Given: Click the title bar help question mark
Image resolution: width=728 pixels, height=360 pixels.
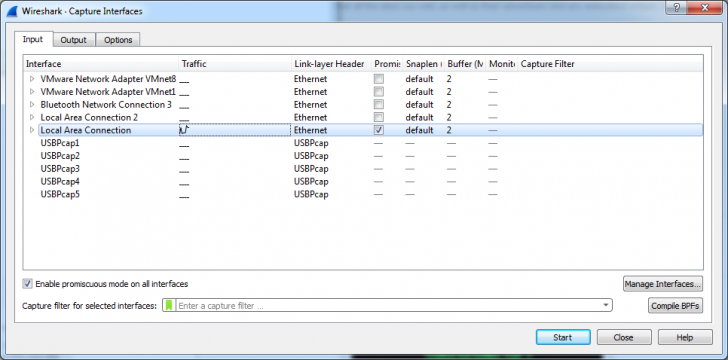Looking at the screenshot, I should tap(676, 7).
